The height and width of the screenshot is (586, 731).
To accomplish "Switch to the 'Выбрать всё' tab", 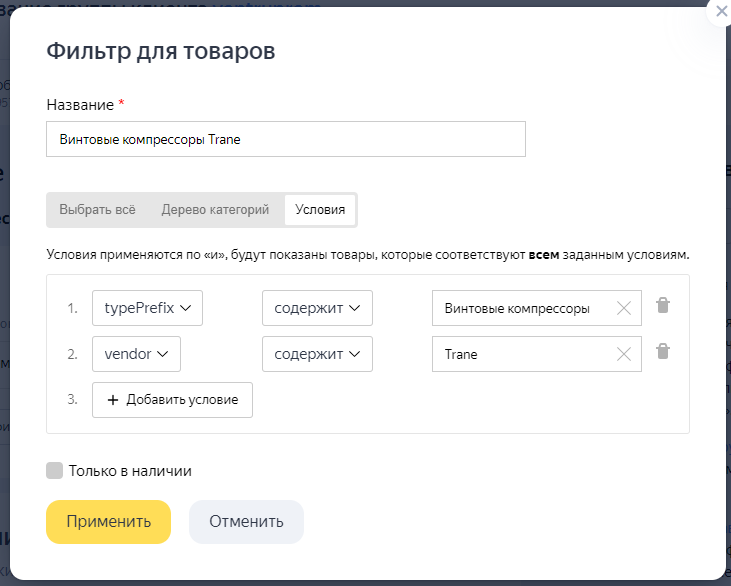I will pos(97,210).
